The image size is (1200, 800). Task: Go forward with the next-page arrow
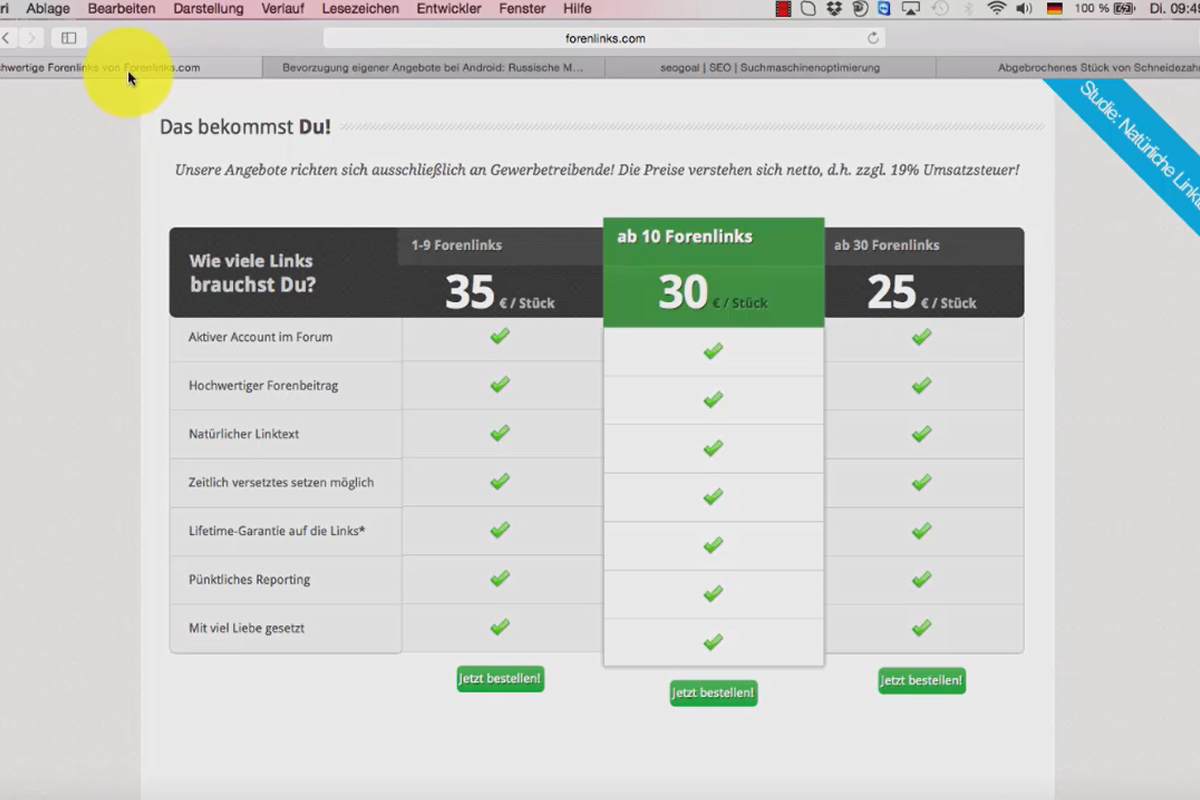[x=32, y=38]
